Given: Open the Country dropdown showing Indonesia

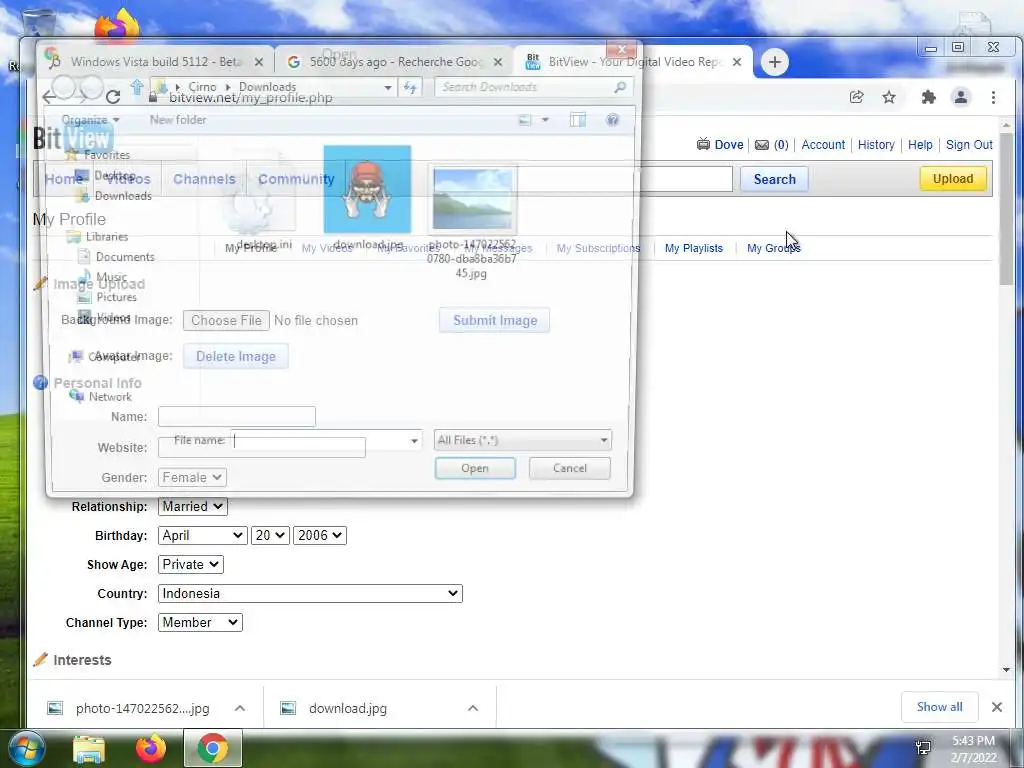Looking at the screenshot, I should point(310,594).
